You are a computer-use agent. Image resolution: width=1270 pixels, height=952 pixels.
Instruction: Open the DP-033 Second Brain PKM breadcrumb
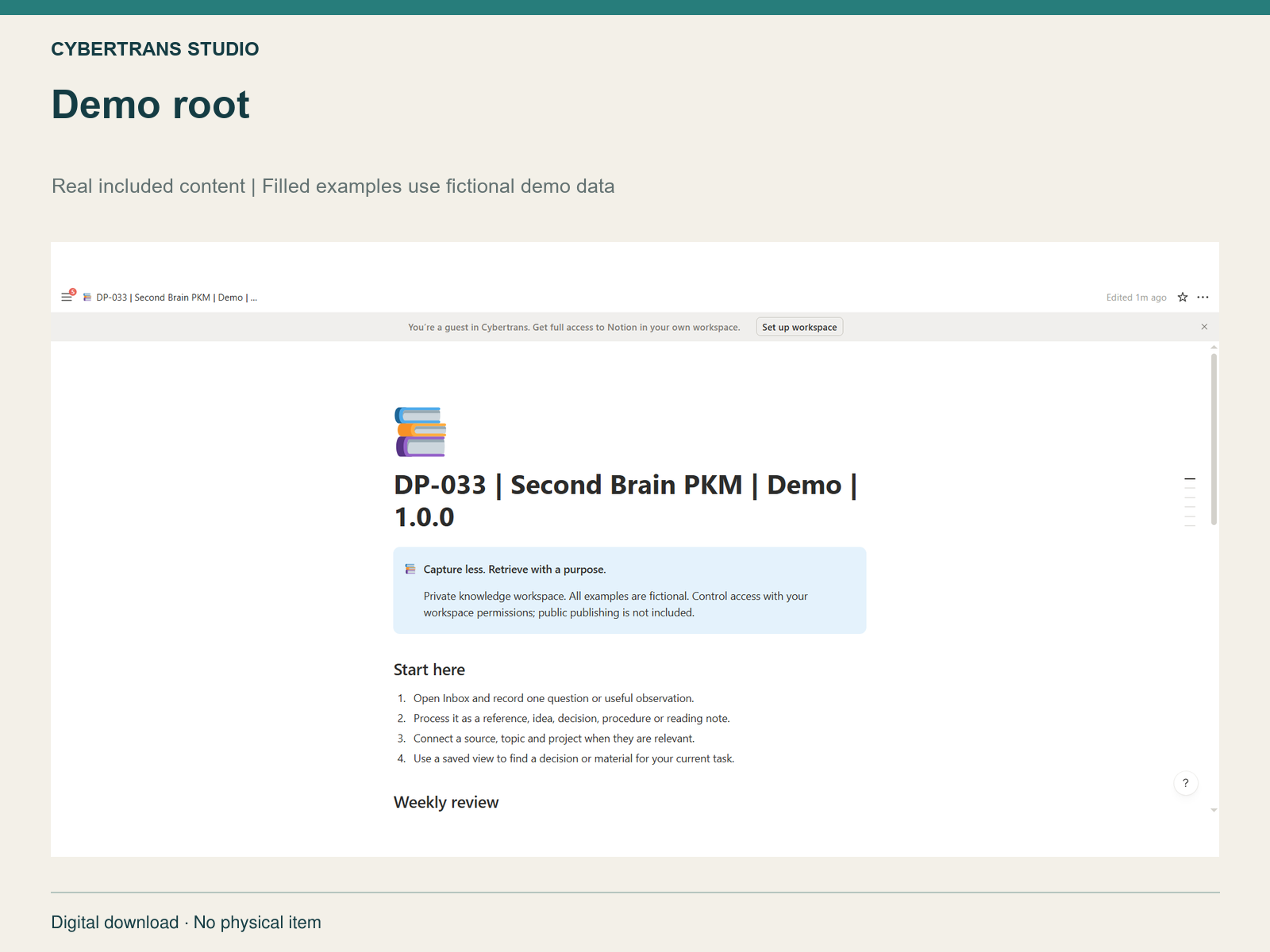(x=176, y=297)
